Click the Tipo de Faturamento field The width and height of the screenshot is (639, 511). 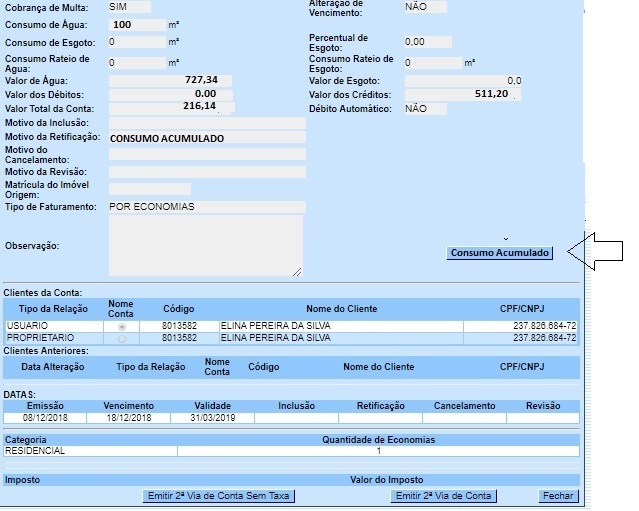[x=205, y=207]
